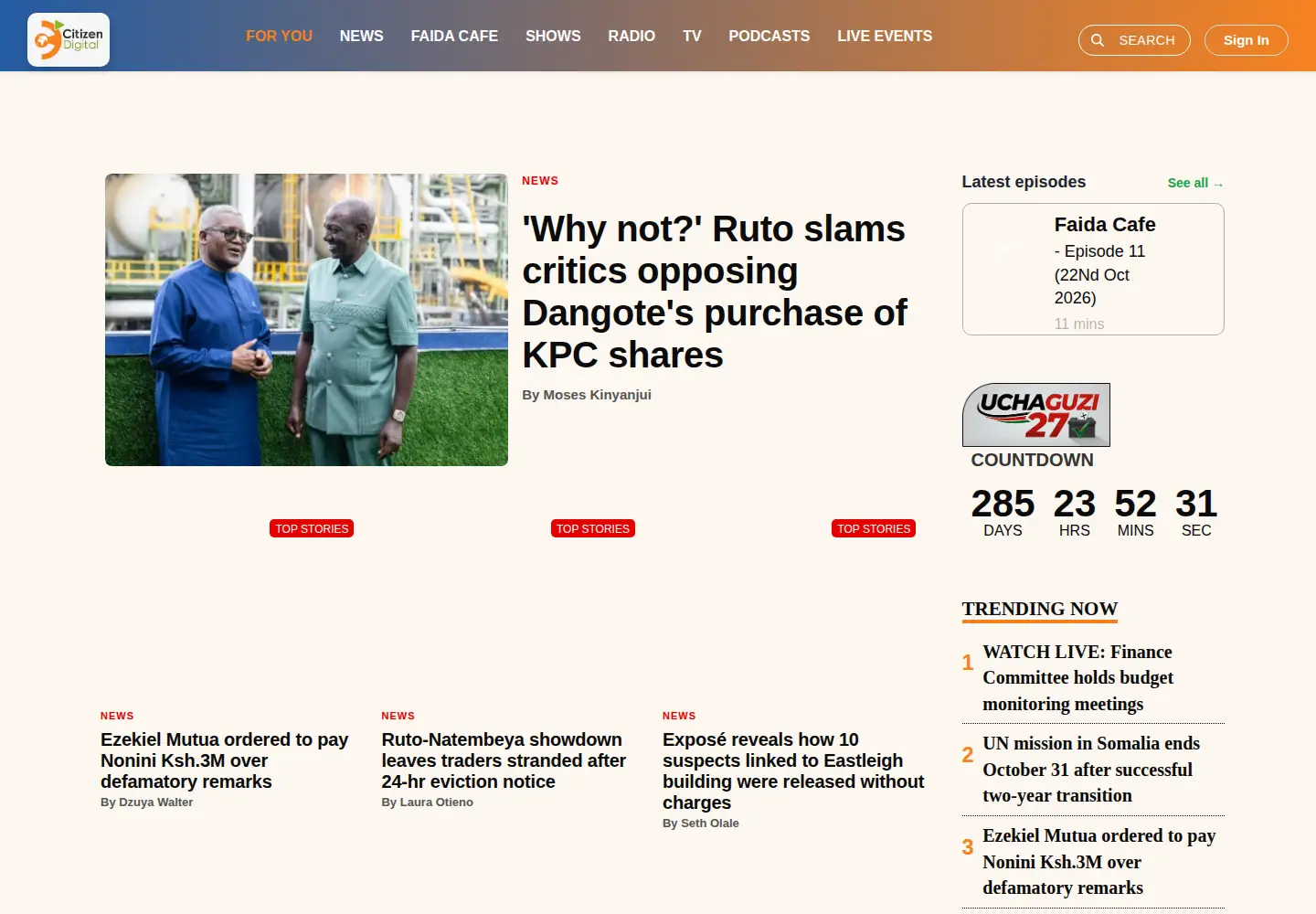Click TOP STORIES badge above Ruto-Natembeya story

(593, 528)
